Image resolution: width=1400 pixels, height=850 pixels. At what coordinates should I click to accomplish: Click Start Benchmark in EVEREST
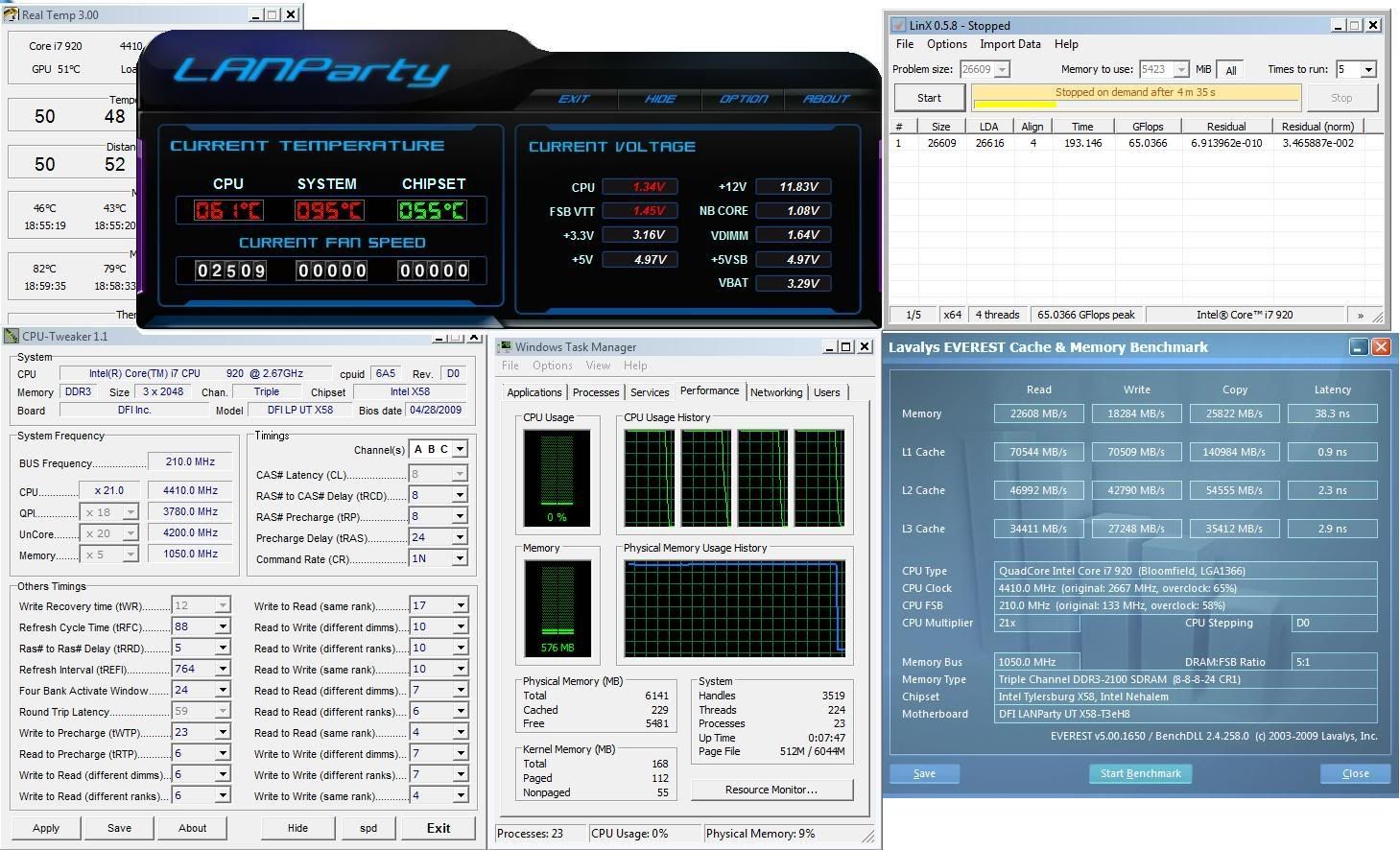pyautogui.click(x=1140, y=773)
